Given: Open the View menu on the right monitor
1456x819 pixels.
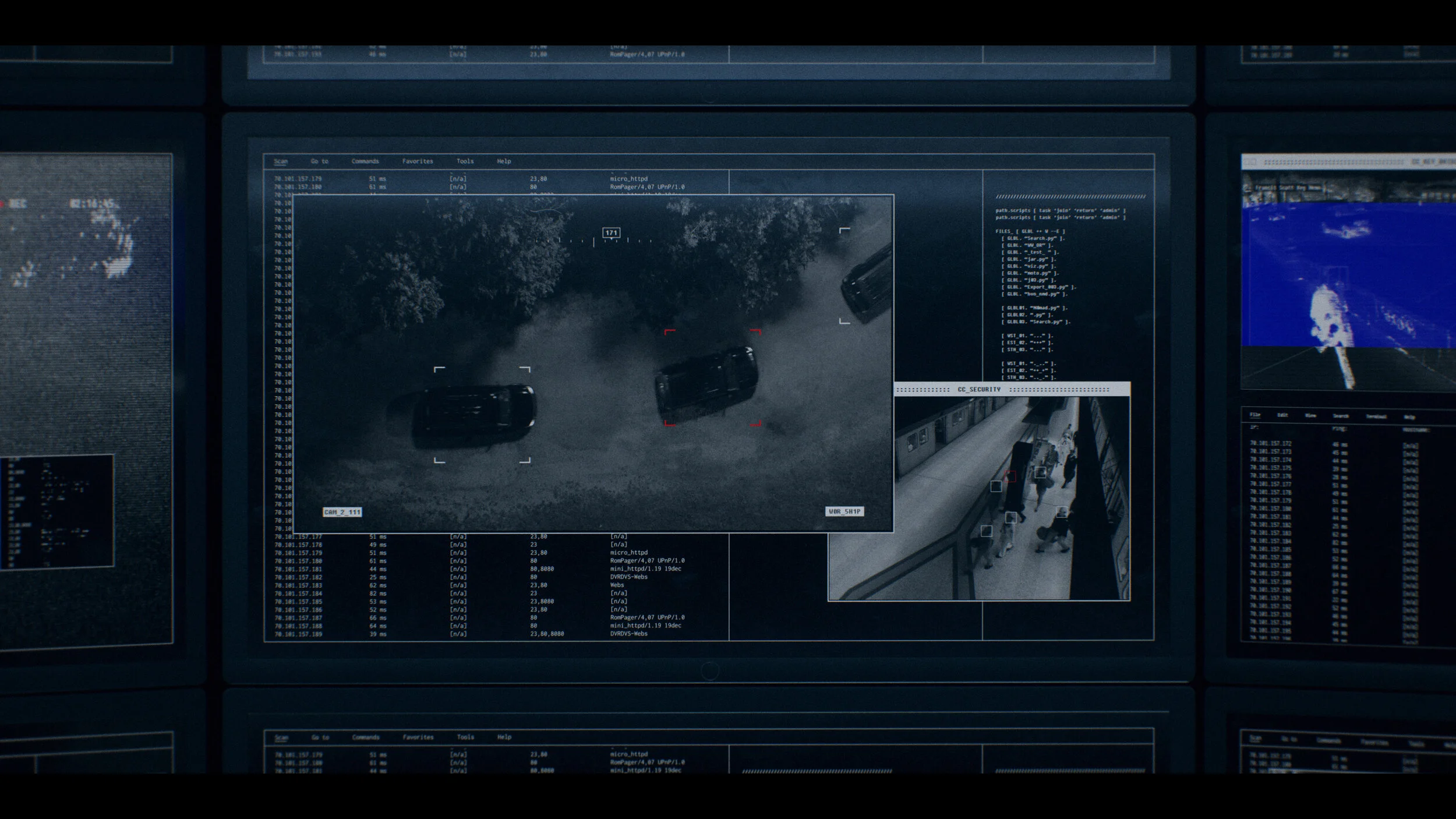Looking at the screenshot, I should click(1310, 416).
